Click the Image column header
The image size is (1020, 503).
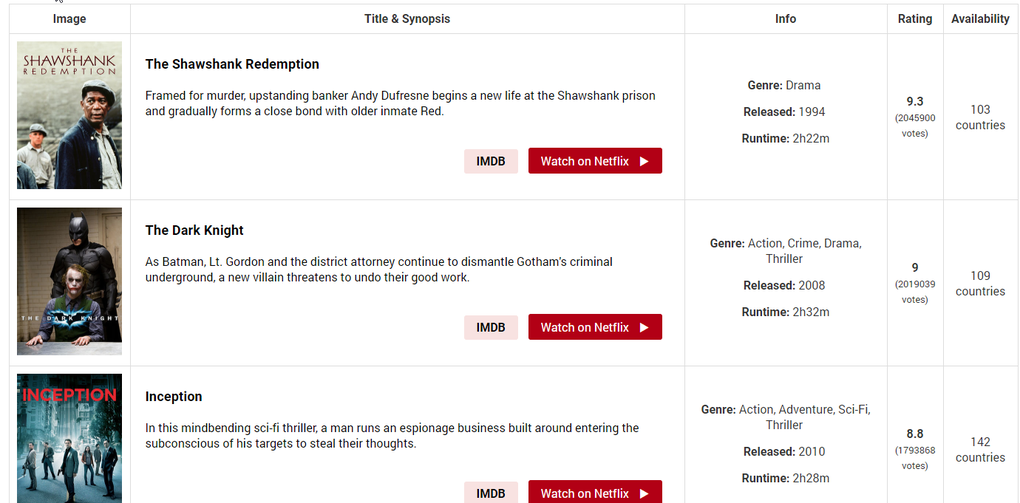point(70,19)
